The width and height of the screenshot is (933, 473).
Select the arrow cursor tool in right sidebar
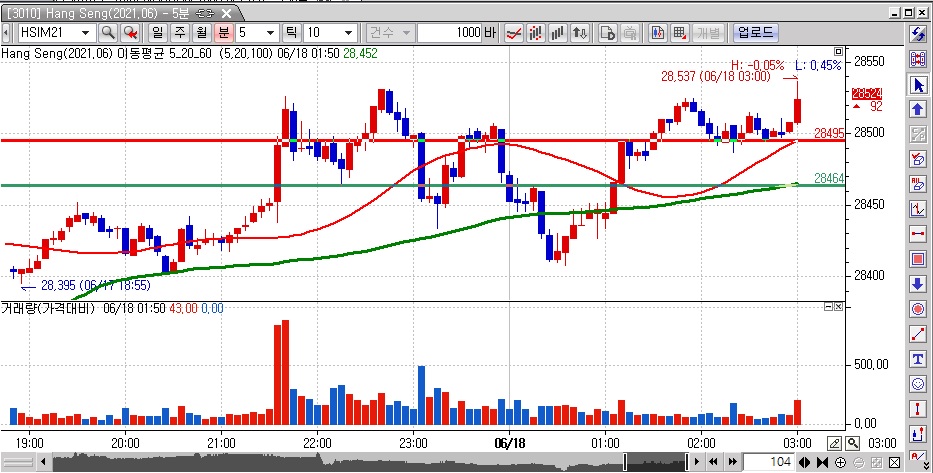point(917,83)
